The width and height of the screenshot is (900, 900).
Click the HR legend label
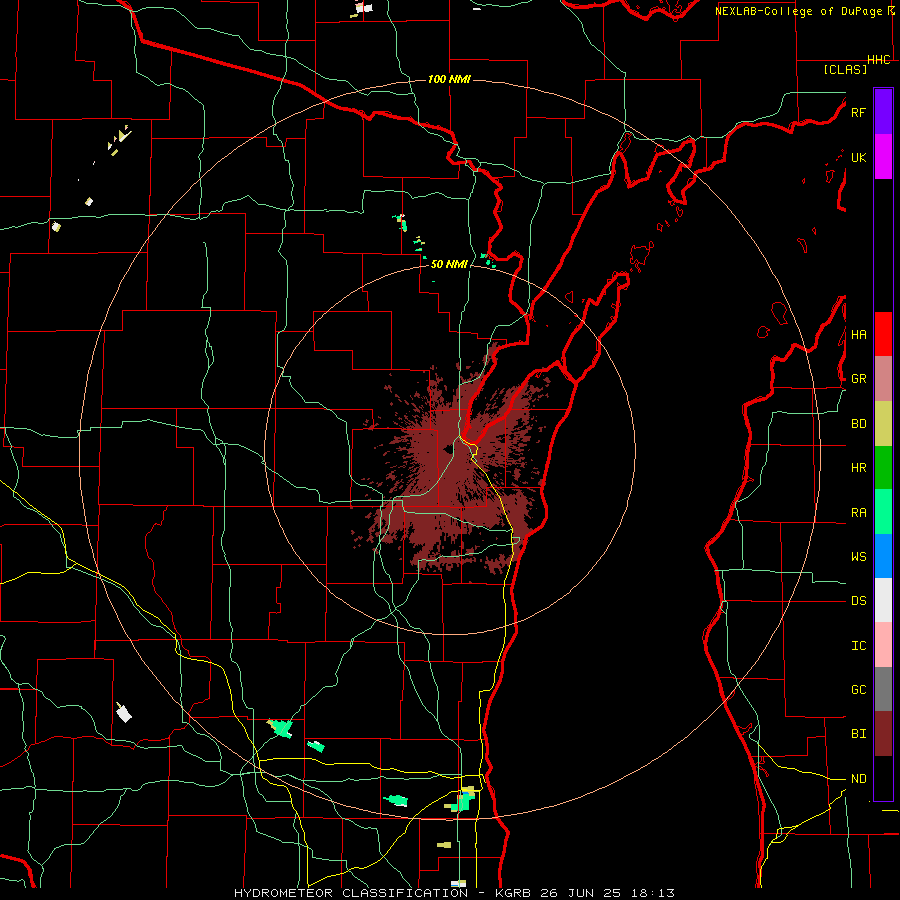point(858,468)
